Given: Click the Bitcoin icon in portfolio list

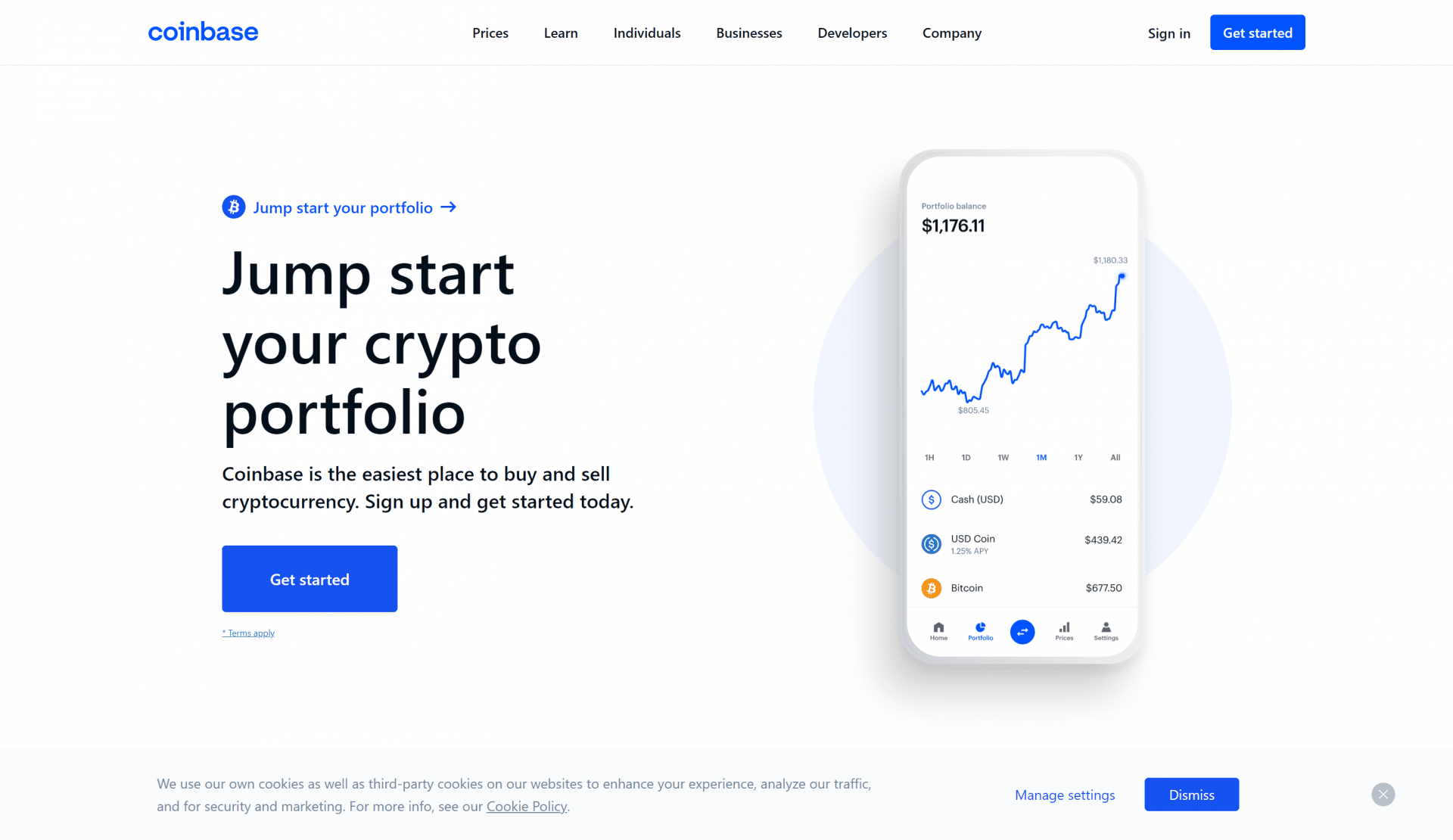Looking at the screenshot, I should click(931, 588).
